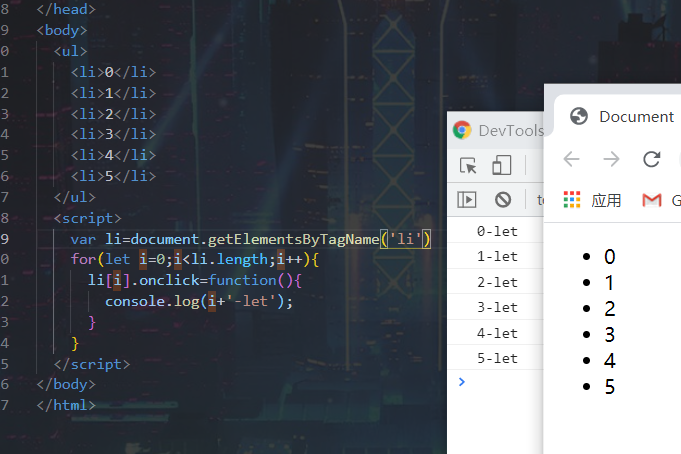The height and width of the screenshot is (454, 681).
Task: Click the 应用 bookmark label
Action: click(606, 200)
